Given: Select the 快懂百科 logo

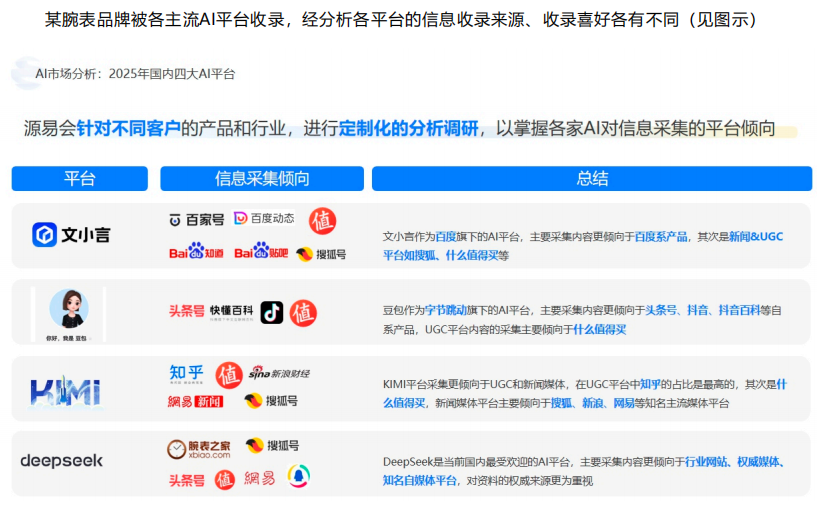Looking at the screenshot, I should point(231,312).
